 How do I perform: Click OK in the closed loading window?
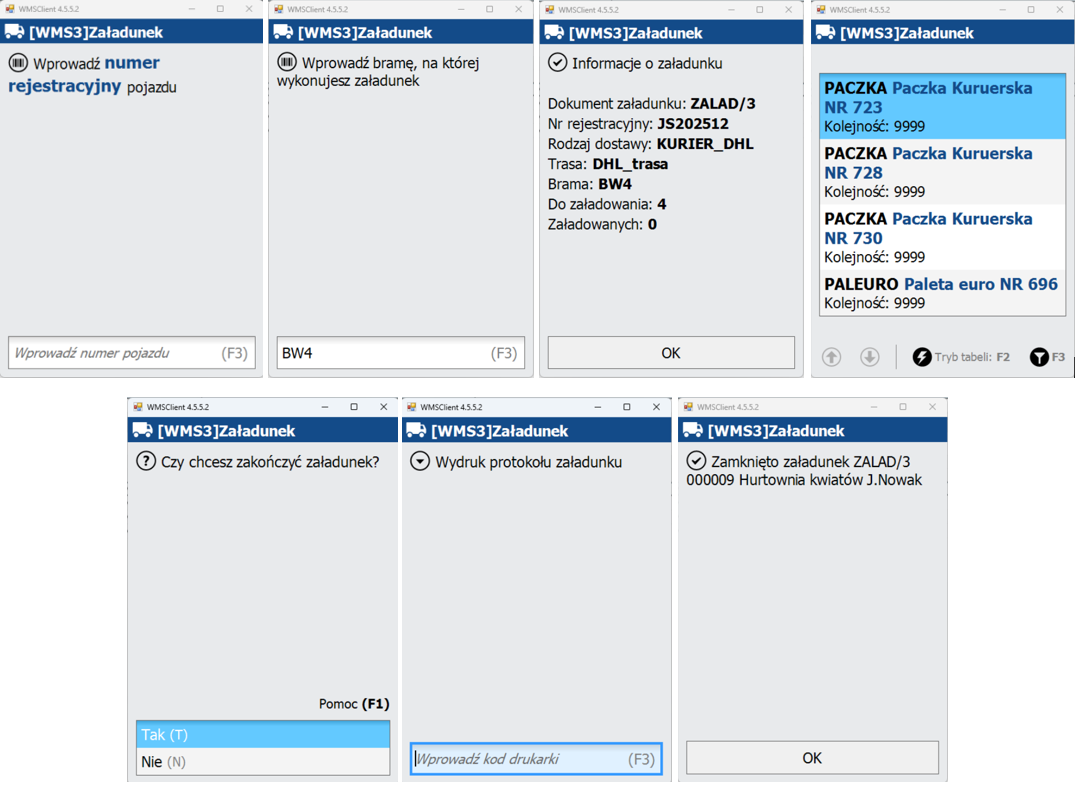point(812,758)
